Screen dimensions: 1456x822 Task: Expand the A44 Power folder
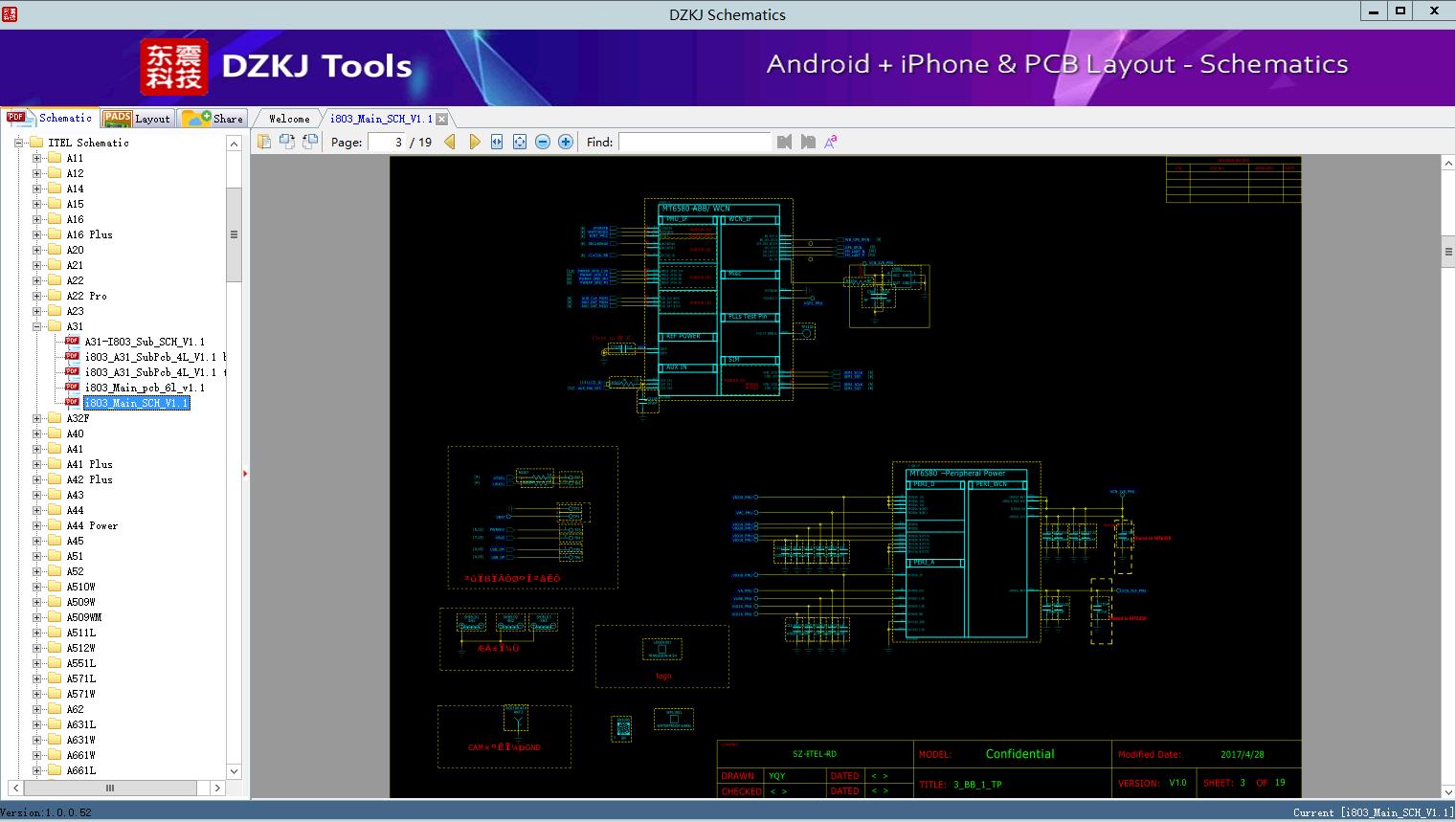coord(37,525)
